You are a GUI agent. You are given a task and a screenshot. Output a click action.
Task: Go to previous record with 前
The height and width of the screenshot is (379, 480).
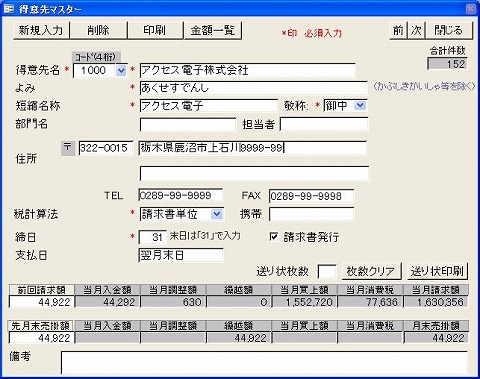point(398,30)
